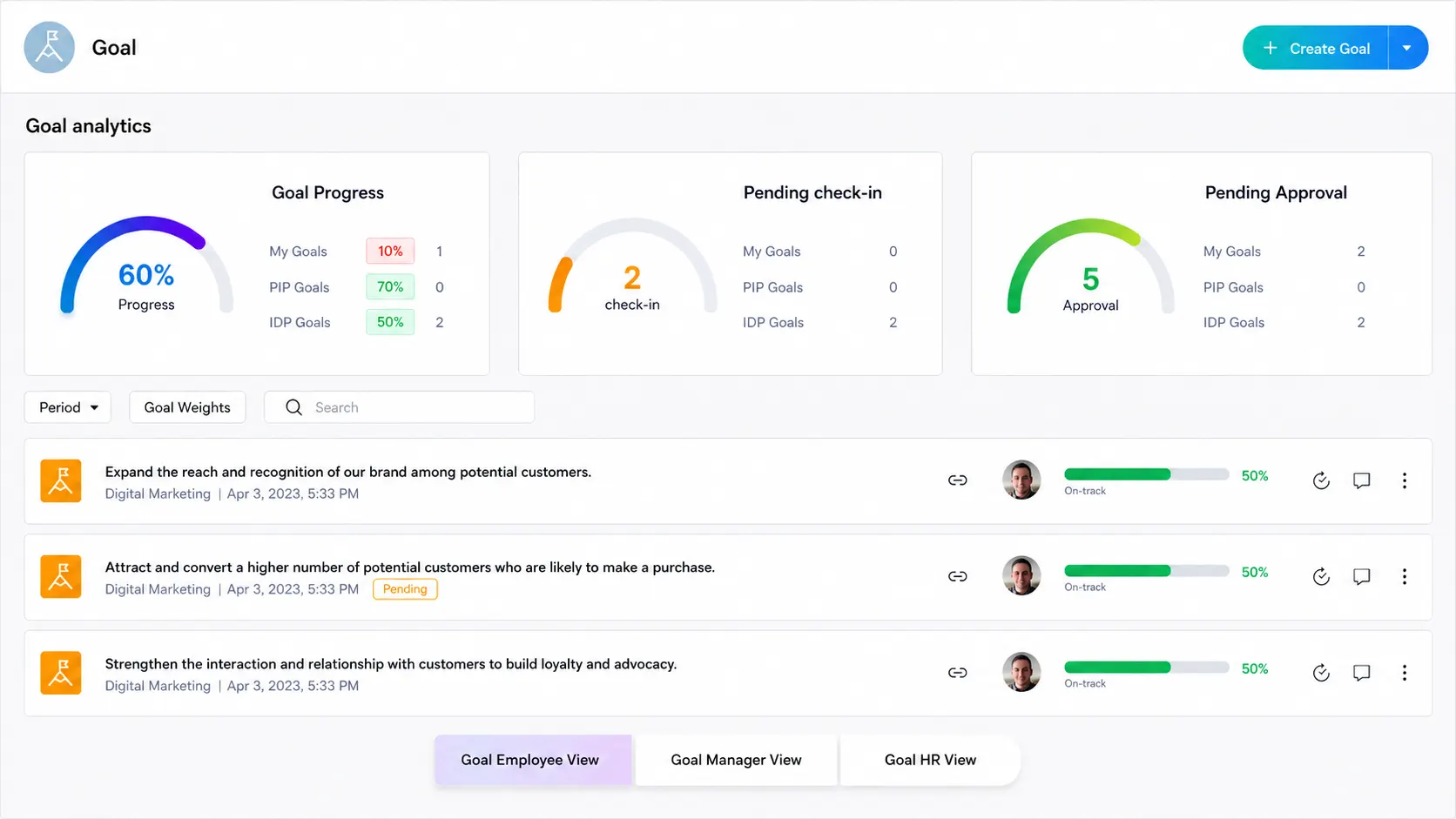Switch to Goal HR View tab
1456x819 pixels.
(930, 760)
